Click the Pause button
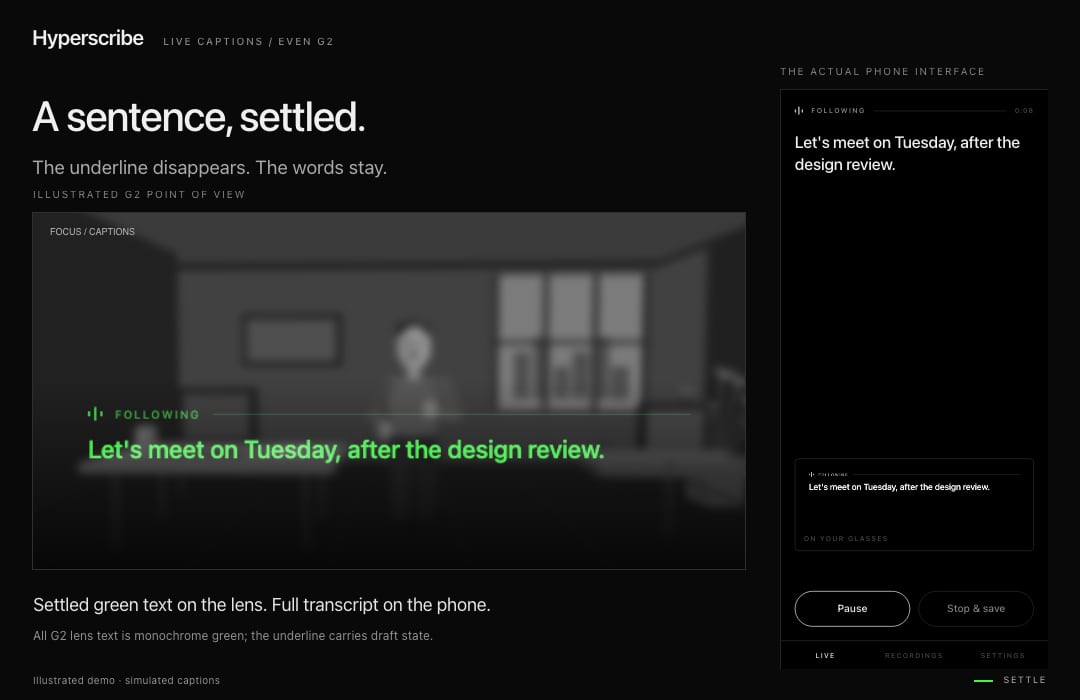Screen dimensions: 1080x700 852,608
